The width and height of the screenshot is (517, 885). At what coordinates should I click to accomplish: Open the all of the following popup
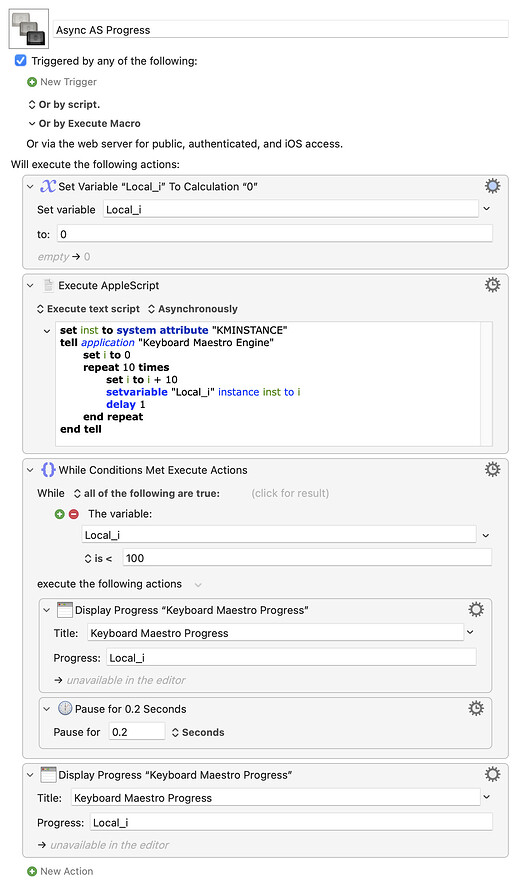coord(147,494)
